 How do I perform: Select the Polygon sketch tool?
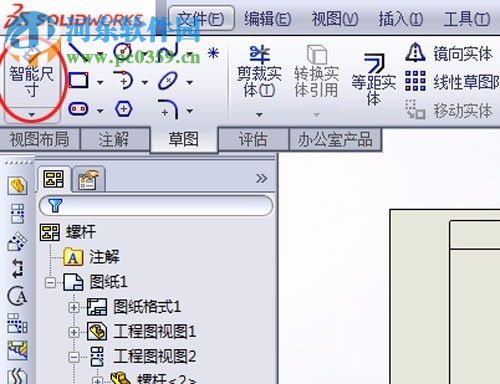point(123,109)
